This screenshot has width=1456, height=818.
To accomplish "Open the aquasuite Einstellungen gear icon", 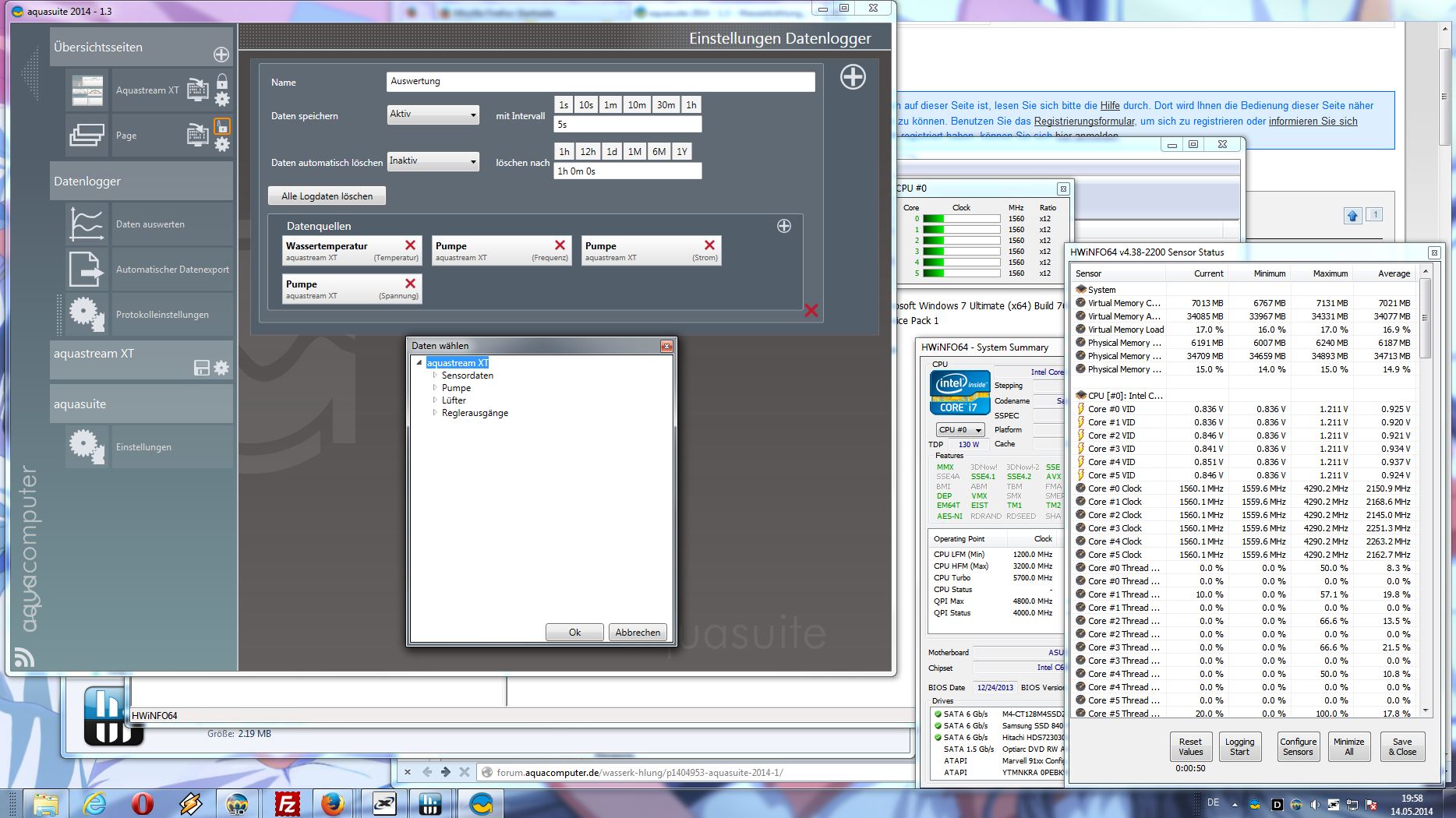I will [x=87, y=447].
